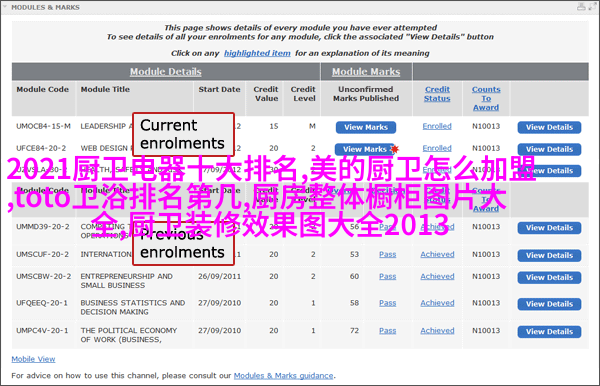Image resolution: width=600 pixels, height=386 pixels.
Task: Click N10013 award in UMSCBW-20-2 row
Action: tap(486, 276)
